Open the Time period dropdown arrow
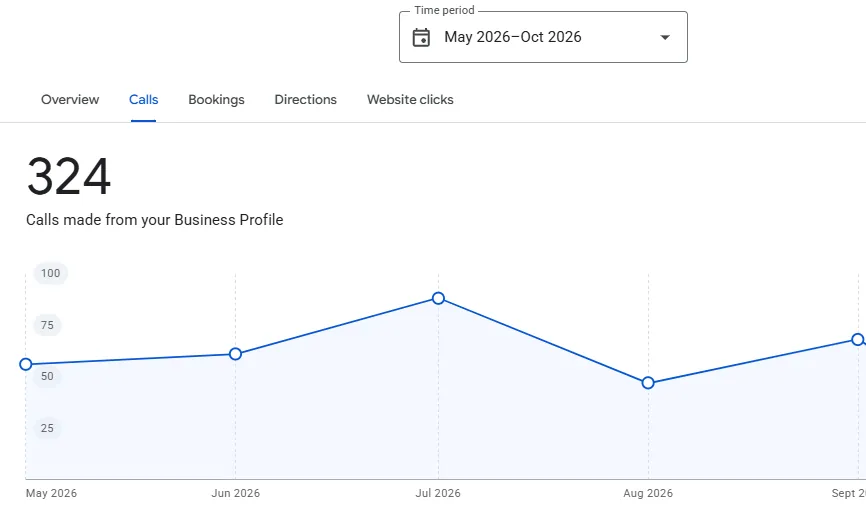Viewport: 866px width, 523px height. [x=665, y=38]
